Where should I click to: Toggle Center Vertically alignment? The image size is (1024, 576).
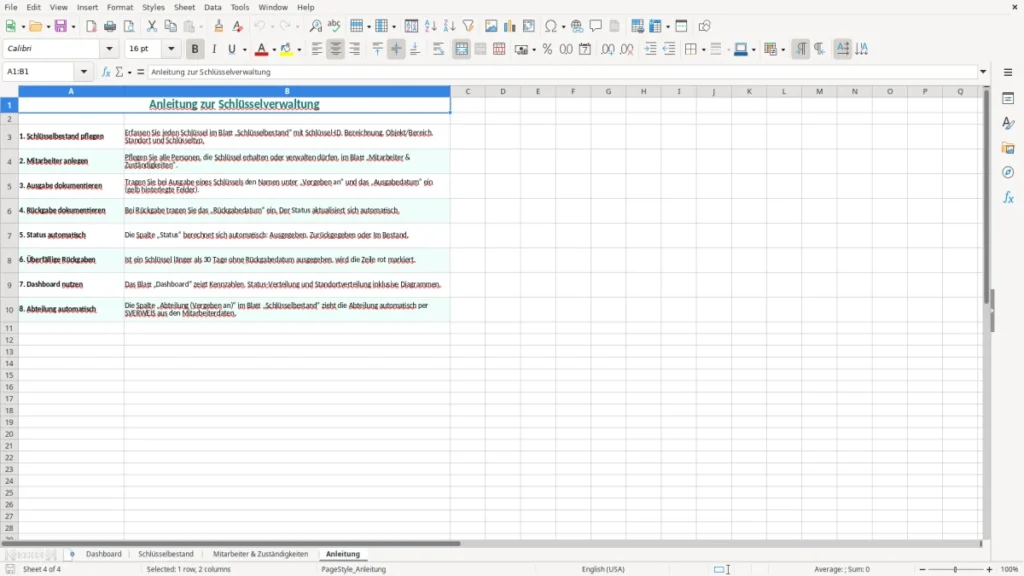(x=396, y=49)
